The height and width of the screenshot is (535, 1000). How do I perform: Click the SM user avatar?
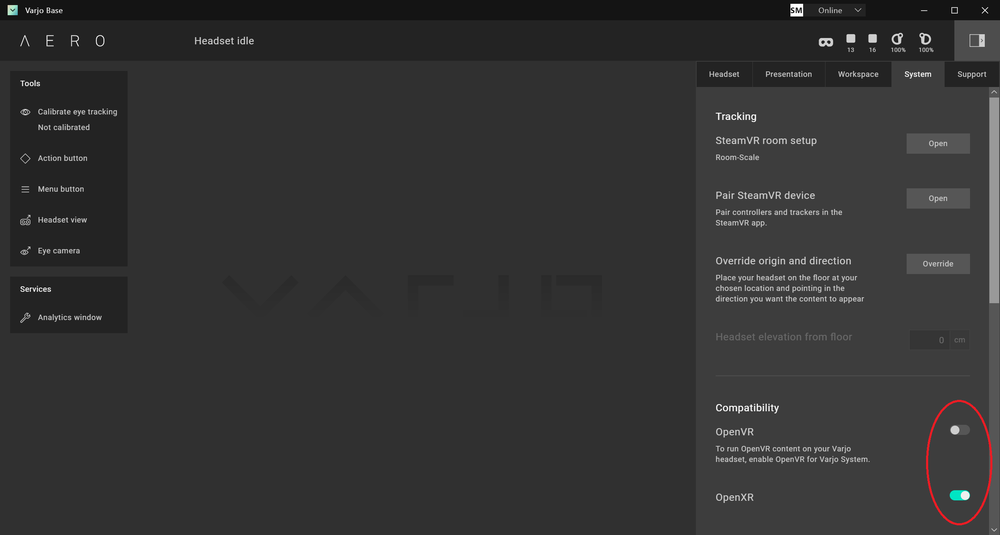(796, 10)
